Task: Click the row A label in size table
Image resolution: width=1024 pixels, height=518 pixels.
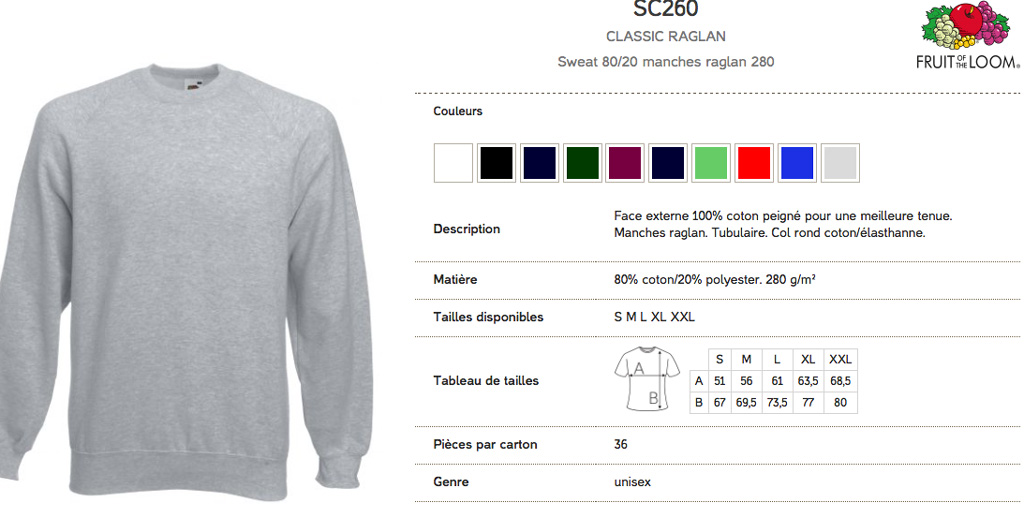Action: pyautogui.click(x=699, y=381)
